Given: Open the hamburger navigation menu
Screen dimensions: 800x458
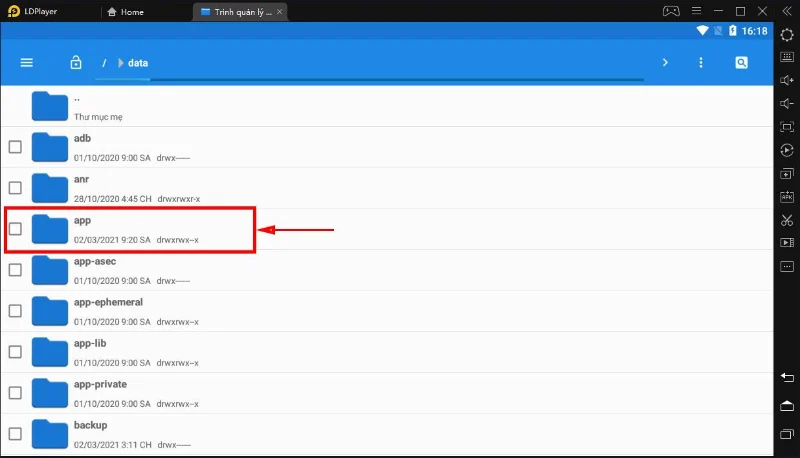Looking at the screenshot, I should (x=27, y=63).
